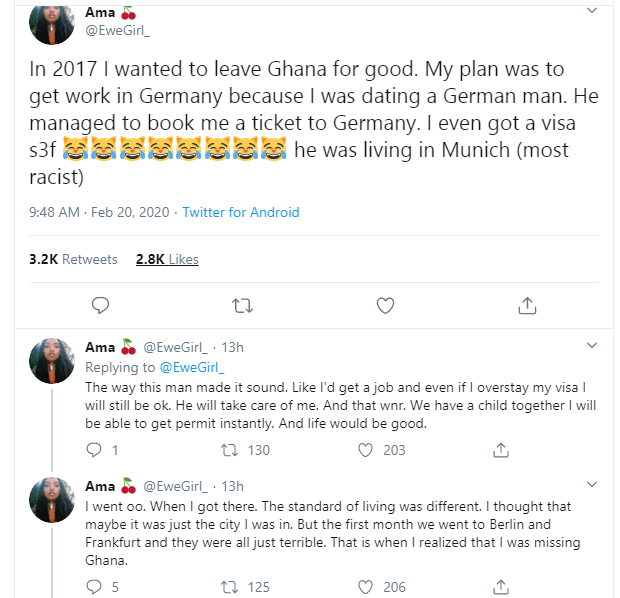Expand options for the first 13h reply
The height and width of the screenshot is (598, 620).
click(592, 345)
